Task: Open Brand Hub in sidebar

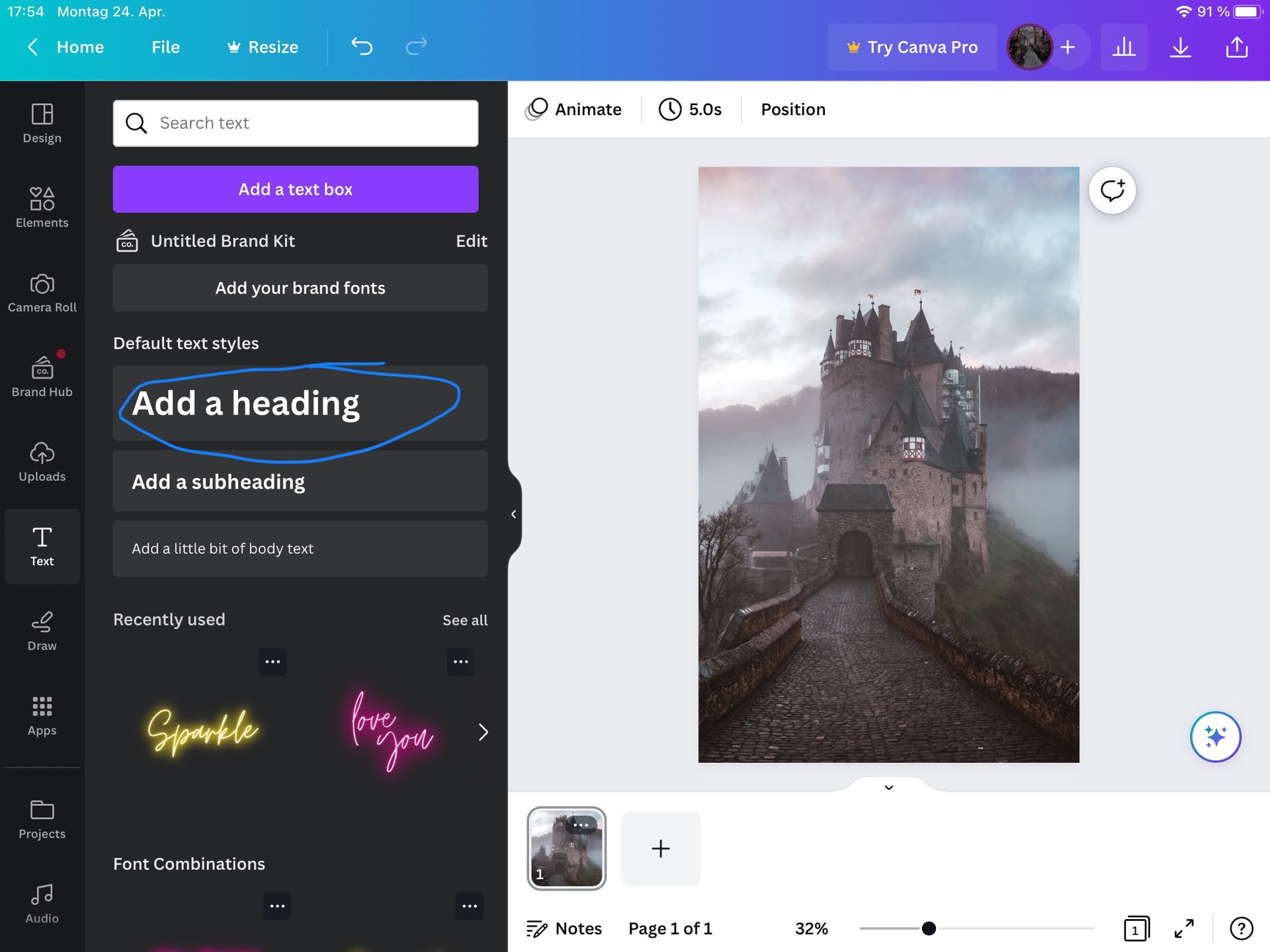Action: [42, 377]
